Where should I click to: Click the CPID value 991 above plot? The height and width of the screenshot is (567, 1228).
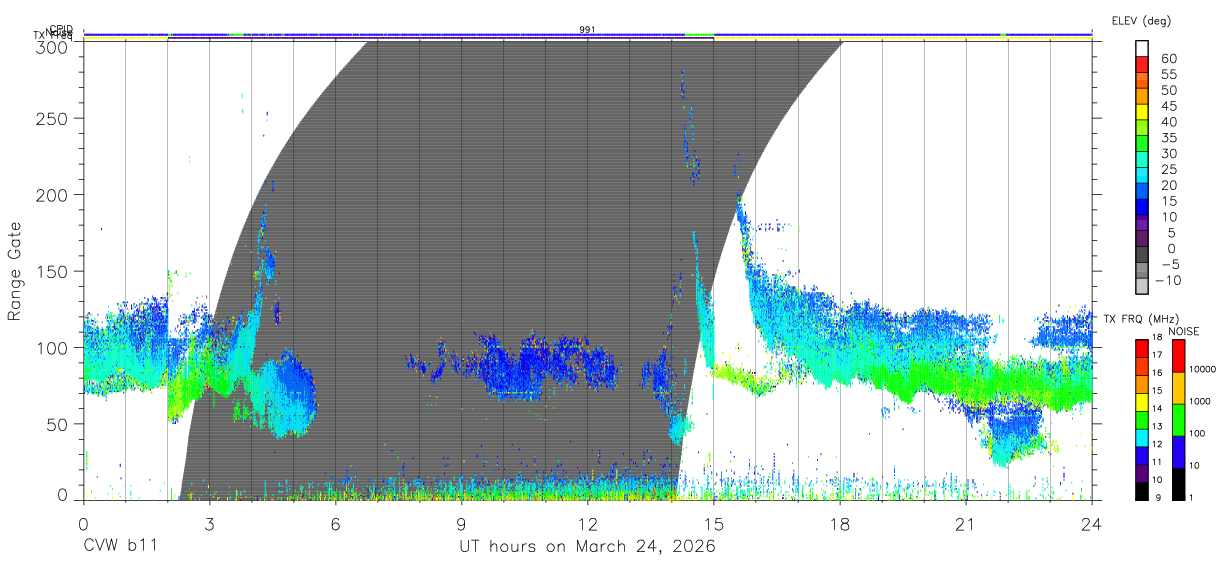pos(587,29)
